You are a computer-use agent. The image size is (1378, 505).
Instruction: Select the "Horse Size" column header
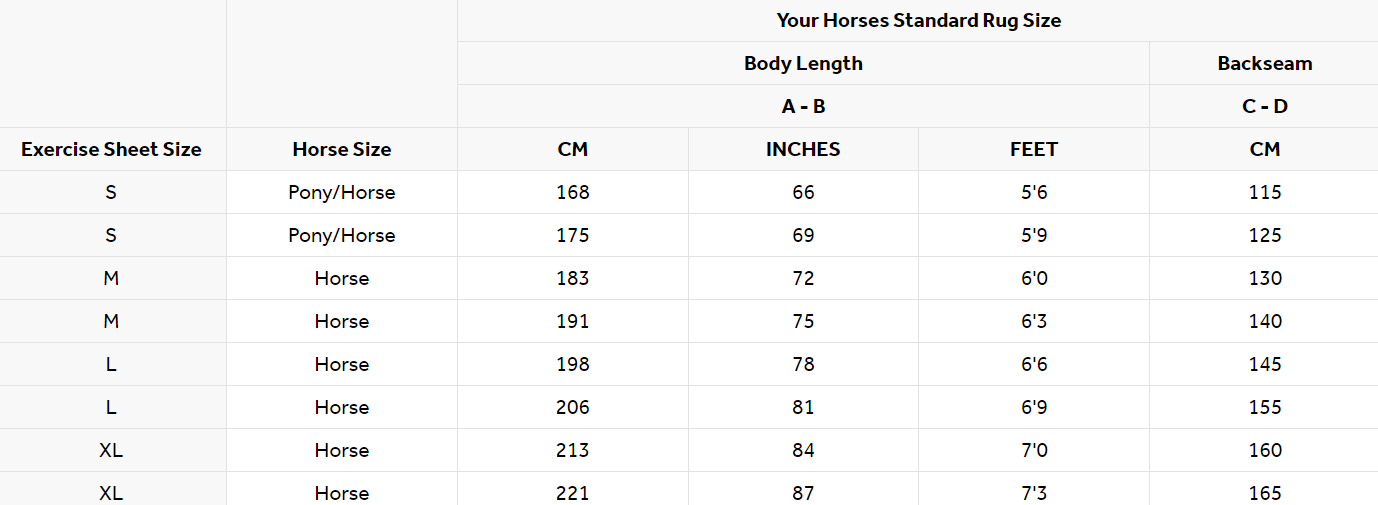pos(342,149)
